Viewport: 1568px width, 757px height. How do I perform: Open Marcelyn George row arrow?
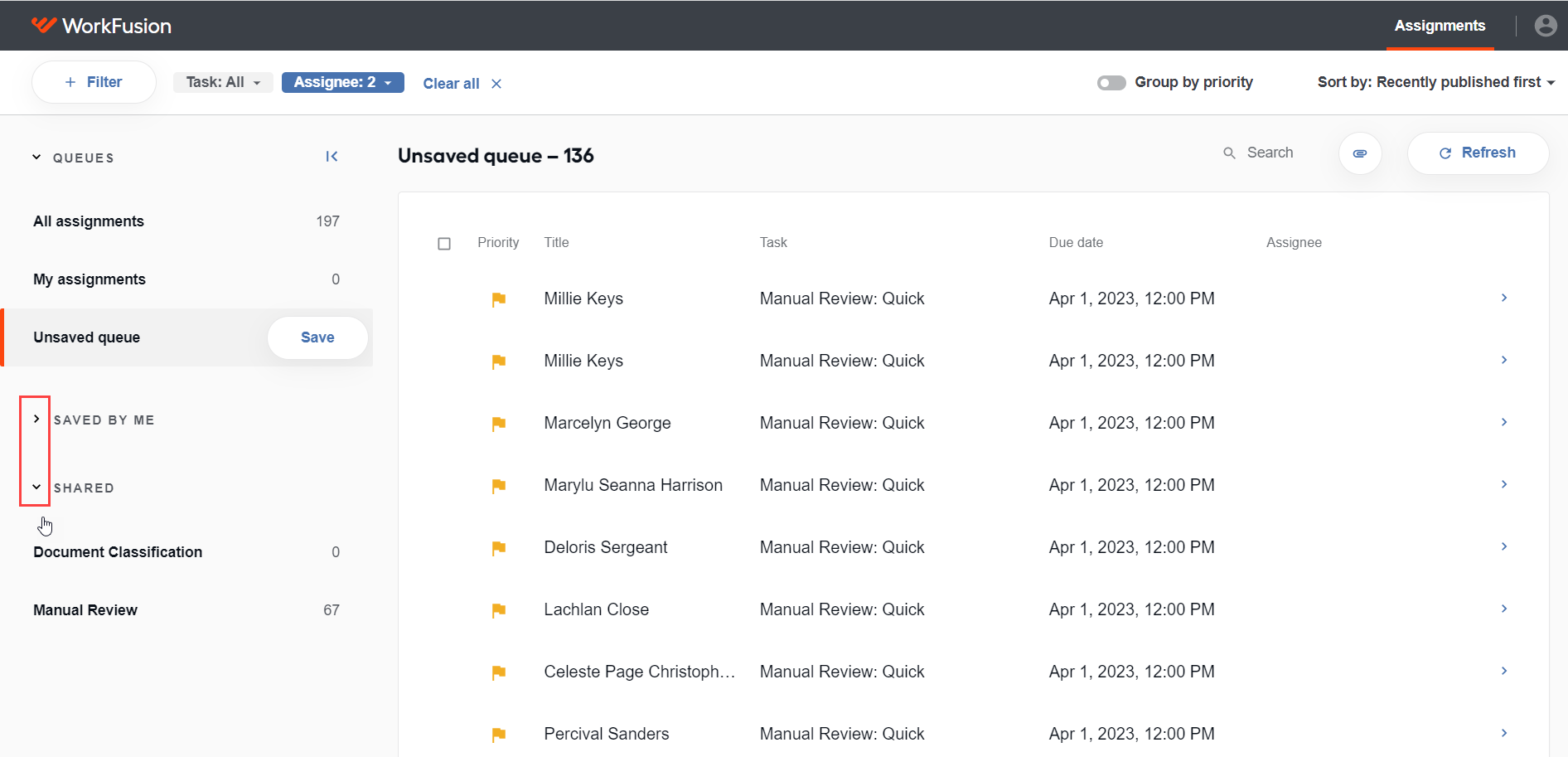(1504, 422)
